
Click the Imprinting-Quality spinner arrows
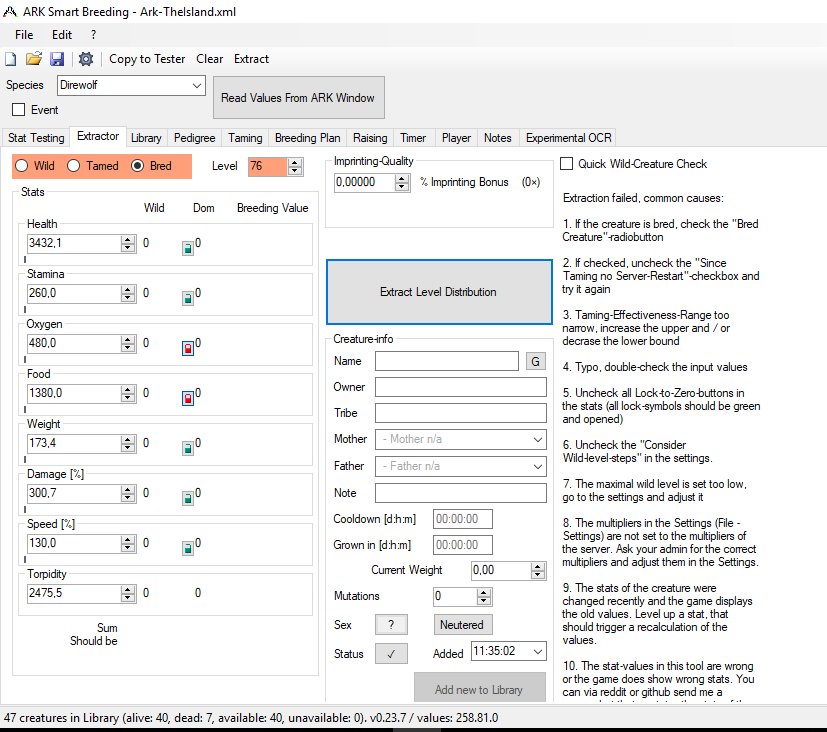click(x=402, y=182)
